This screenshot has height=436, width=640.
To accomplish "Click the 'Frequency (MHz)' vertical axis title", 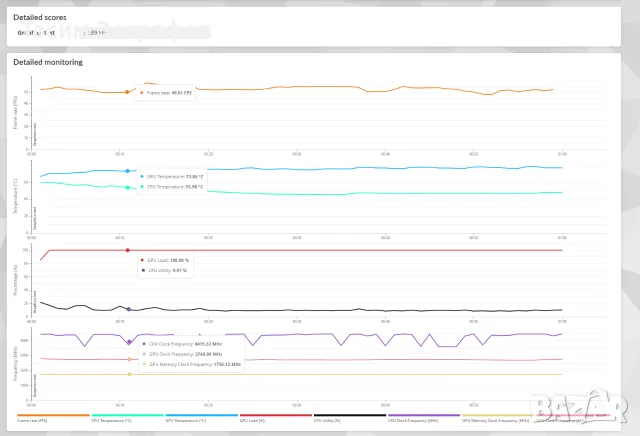I will tap(16, 364).
